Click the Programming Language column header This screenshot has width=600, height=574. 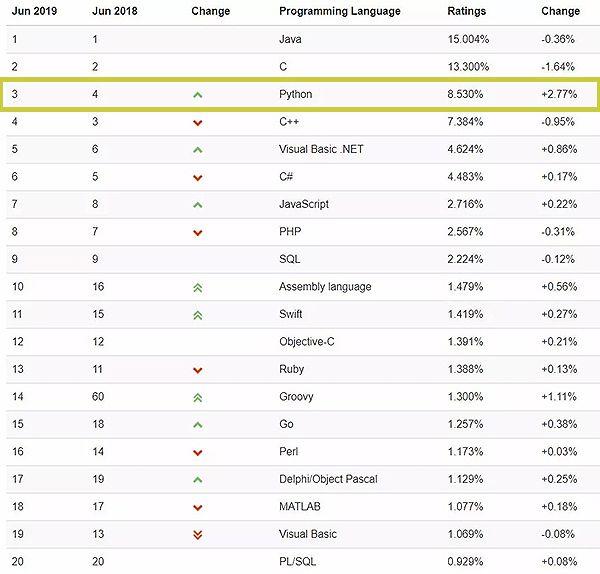point(340,11)
